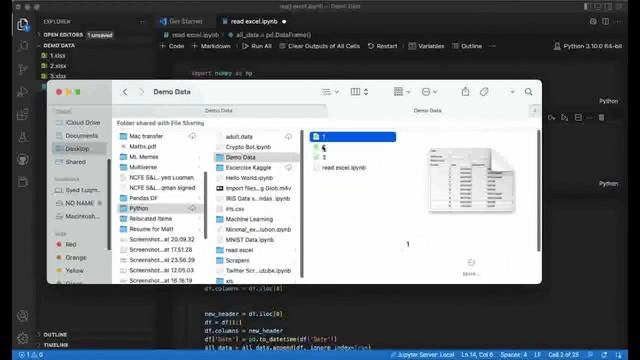The image size is (640, 360).
Task: Open Extensions view in VS Code
Action: pyautogui.click(x=23, y=114)
